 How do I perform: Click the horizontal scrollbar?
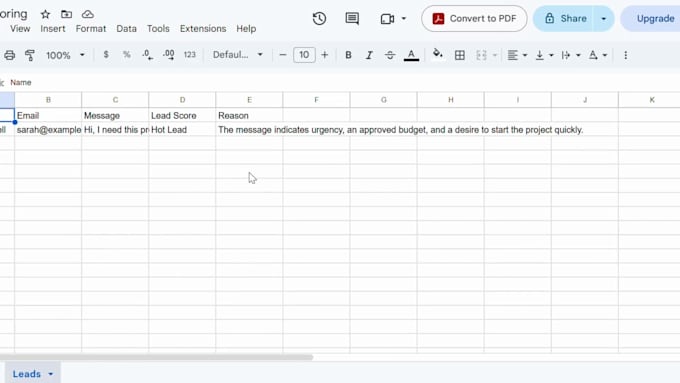pyautogui.click(x=156, y=357)
